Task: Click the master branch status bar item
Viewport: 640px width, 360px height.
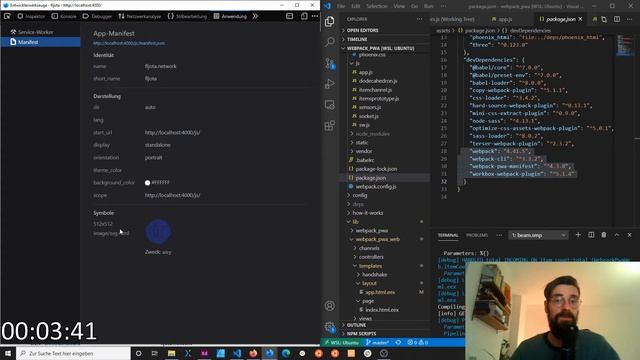Action: [x=378, y=342]
